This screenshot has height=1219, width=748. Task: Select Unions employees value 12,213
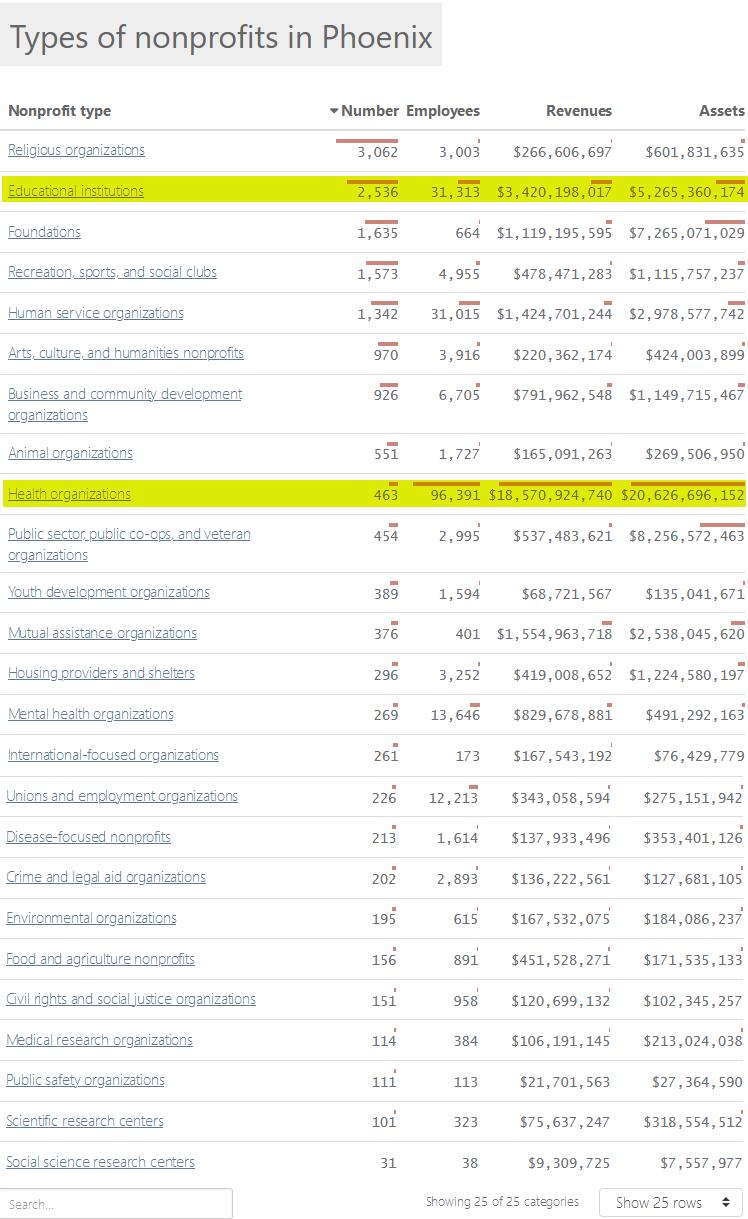click(454, 797)
